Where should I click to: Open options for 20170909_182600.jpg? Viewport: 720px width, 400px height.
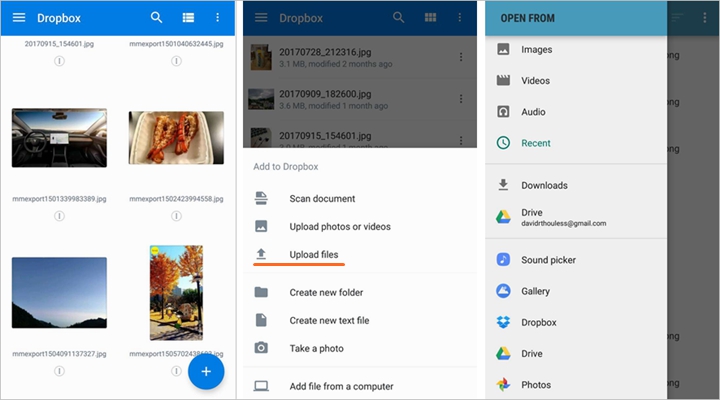pyautogui.click(x=461, y=99)
